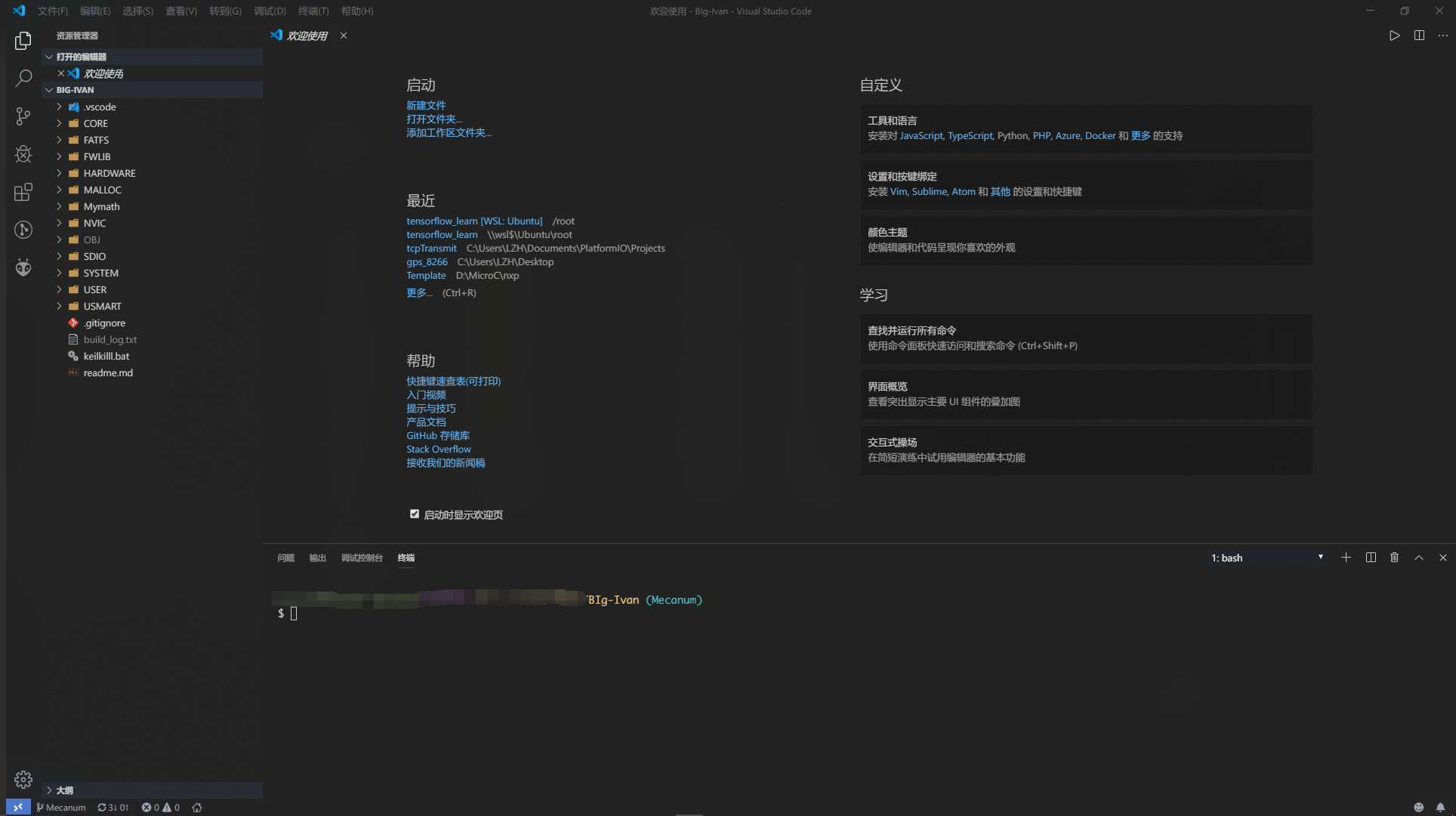Viewport: 1456px width, 816px height.
Task: Click the 新建文件 link
Action: [426, 105]
